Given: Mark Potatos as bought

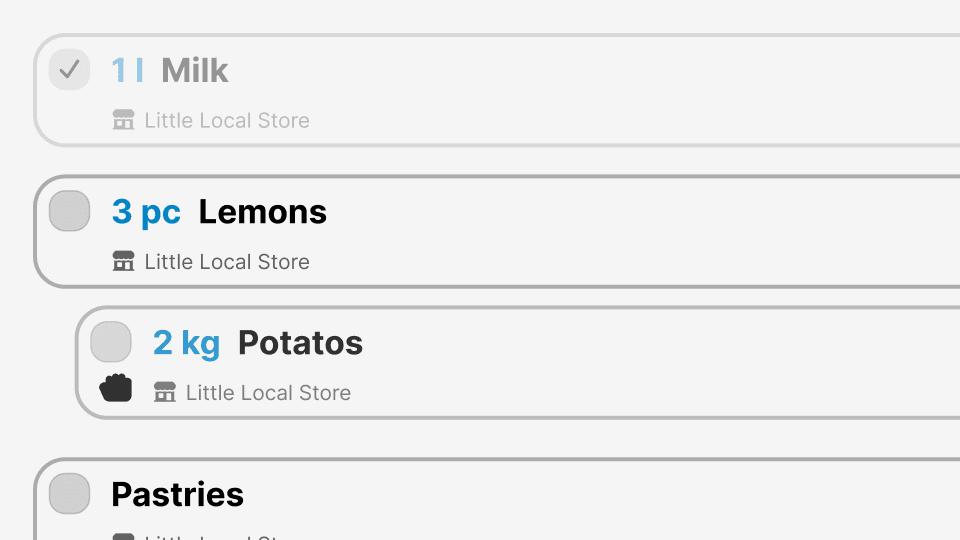Looking at the screenshot, I should point(111,342).
